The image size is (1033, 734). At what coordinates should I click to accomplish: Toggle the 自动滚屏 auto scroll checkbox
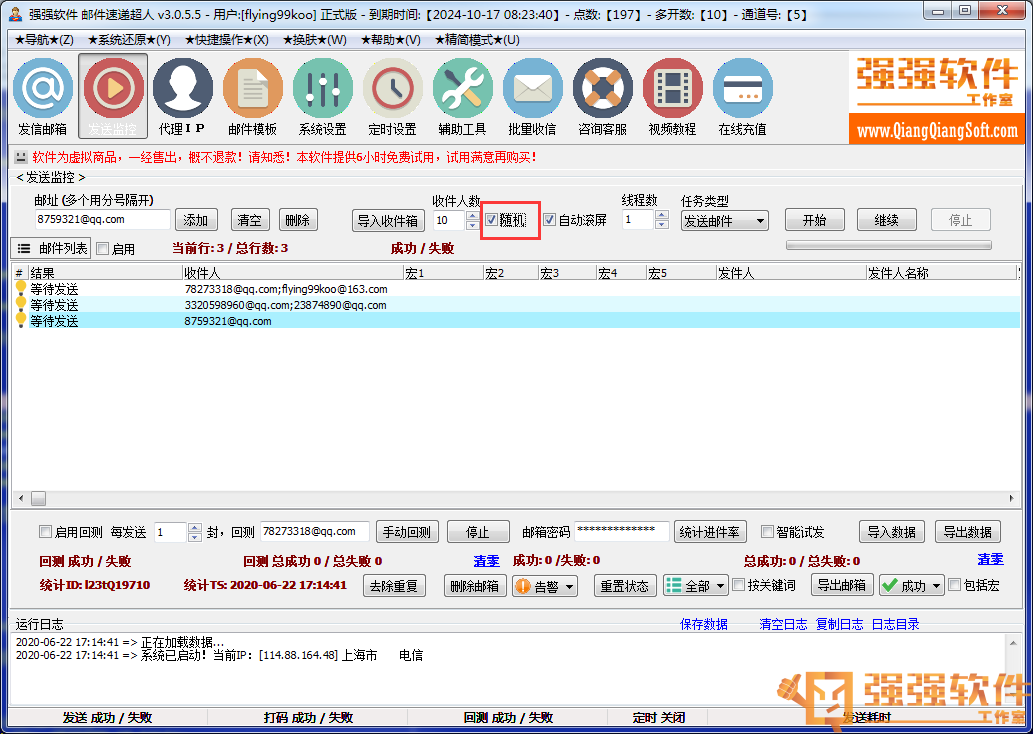pos(549,220)
